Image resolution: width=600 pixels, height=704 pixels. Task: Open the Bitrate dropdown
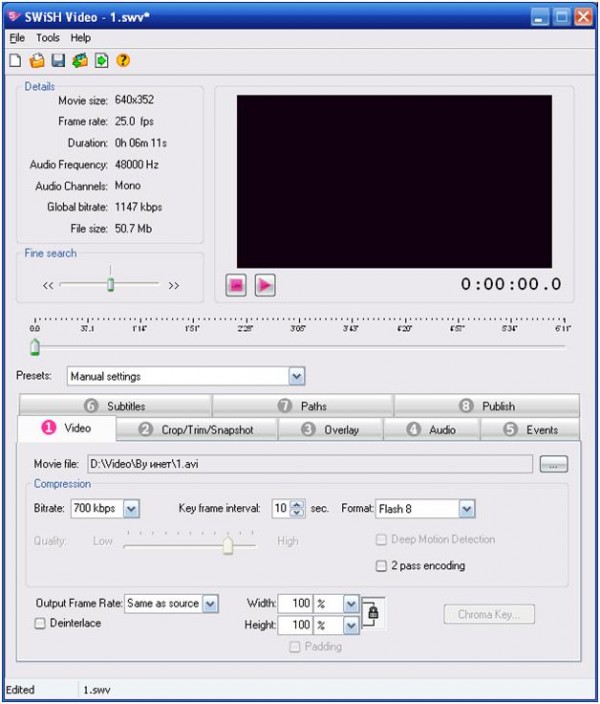point(131,509)
